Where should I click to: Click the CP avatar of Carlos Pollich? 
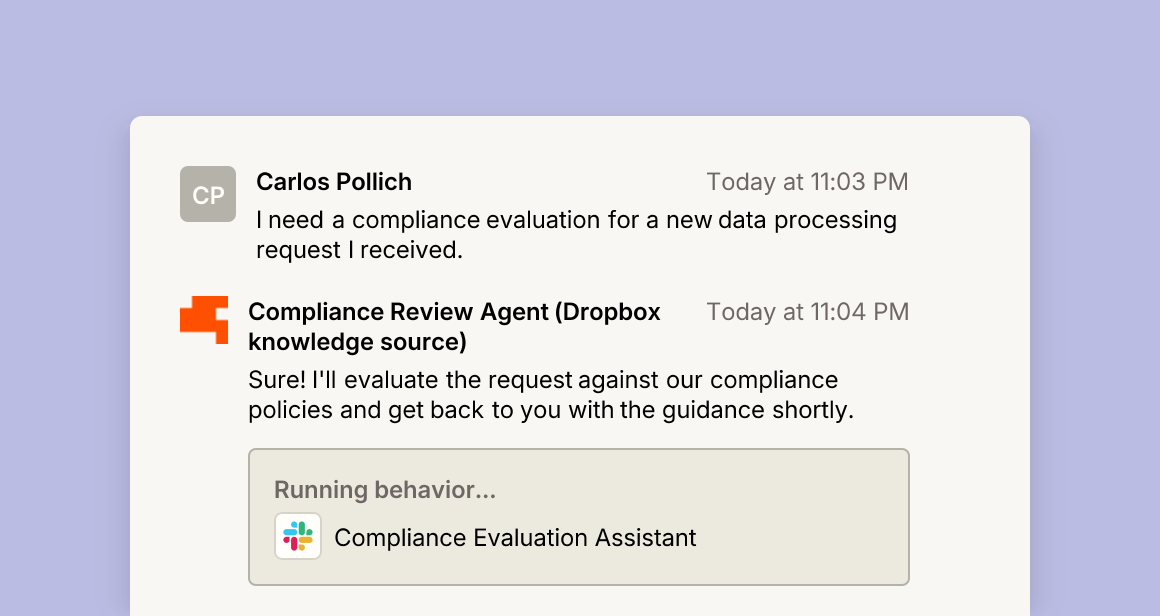pos(208,194)
